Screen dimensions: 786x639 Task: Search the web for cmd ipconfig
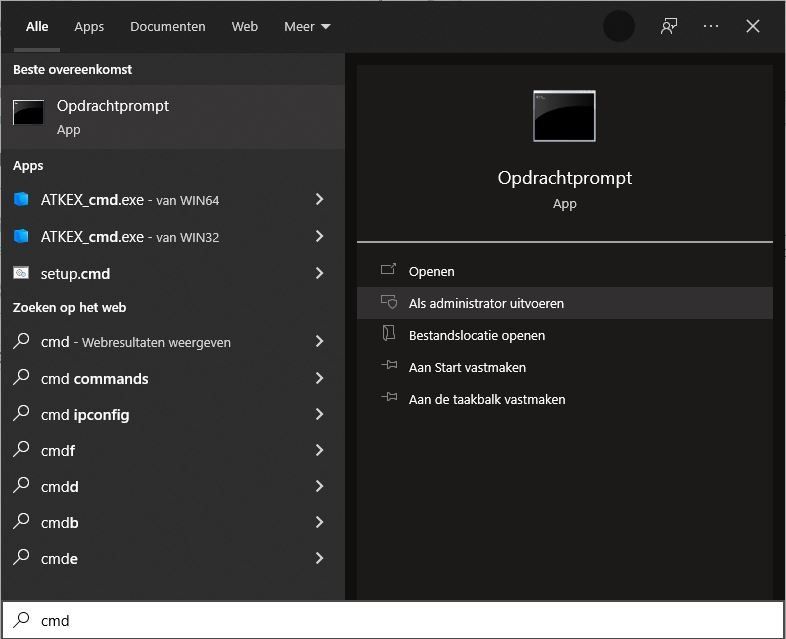173,414
